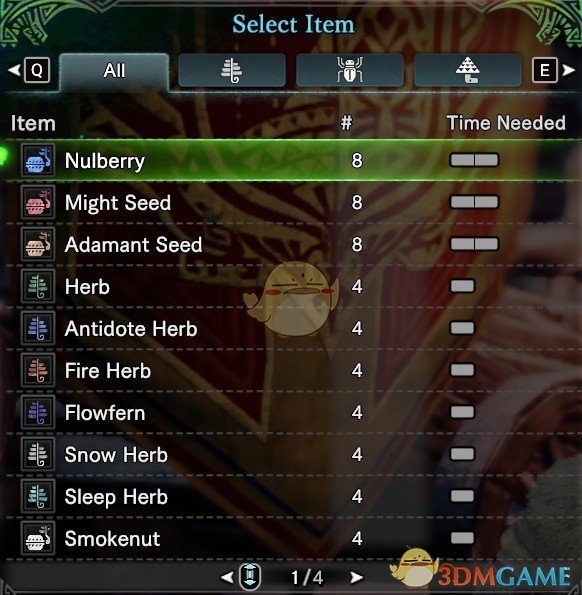Choose the Adamant Seed item icon
Screen dimensions: 582x595
coord(38,244)
